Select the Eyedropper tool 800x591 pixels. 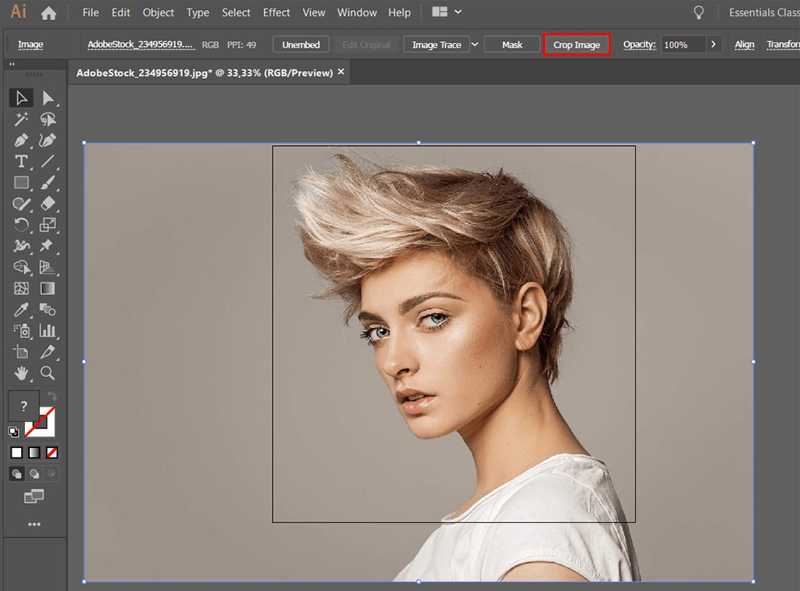pos(22,309)
